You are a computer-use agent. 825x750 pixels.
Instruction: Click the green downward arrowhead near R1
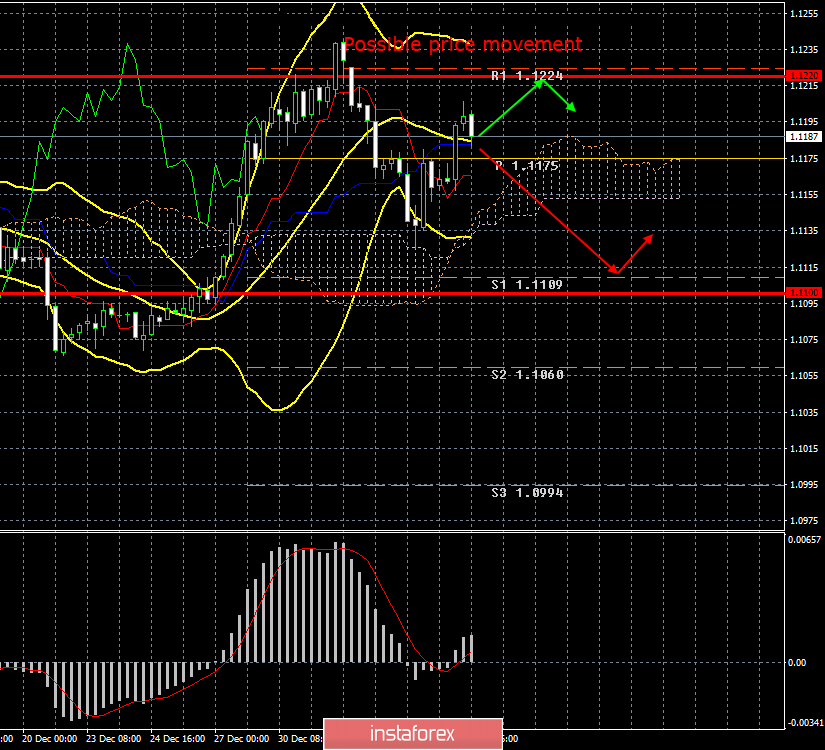point(571,108)
